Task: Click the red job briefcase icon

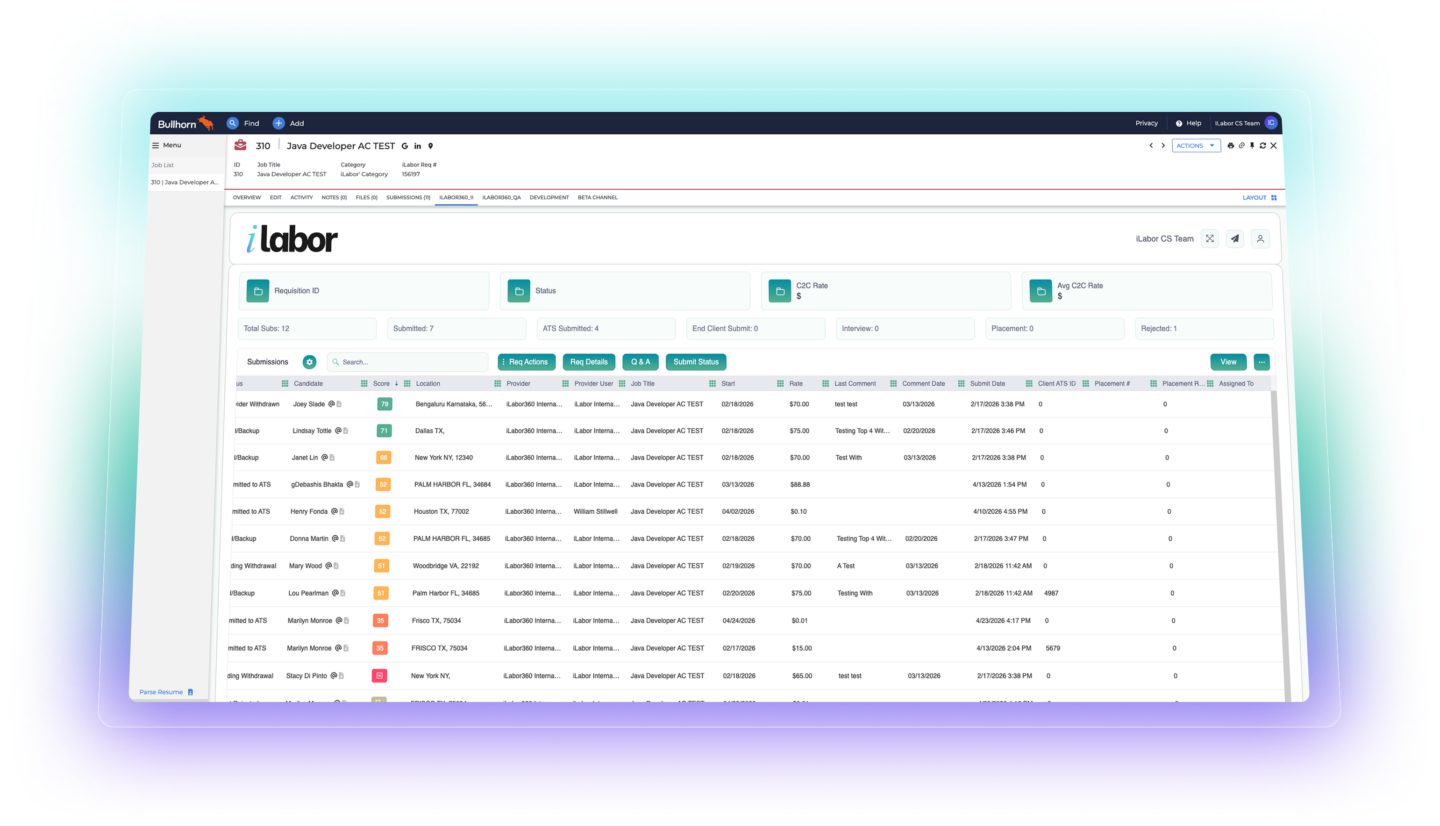Action: tap(240, 146)
